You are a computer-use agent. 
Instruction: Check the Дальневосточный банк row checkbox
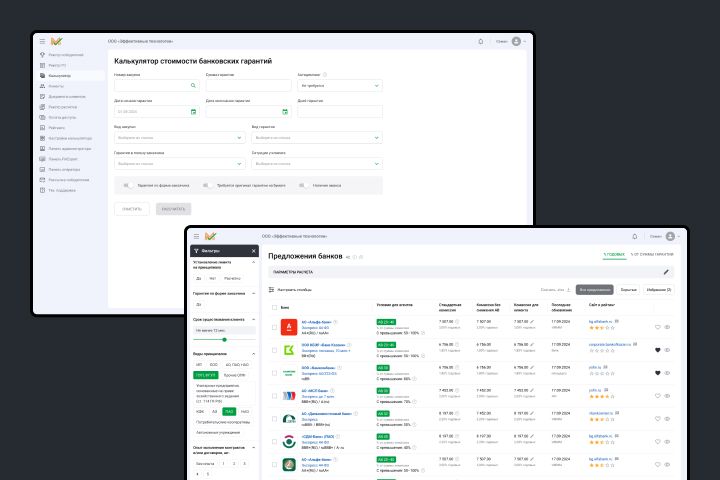click(x=274, y=418)
